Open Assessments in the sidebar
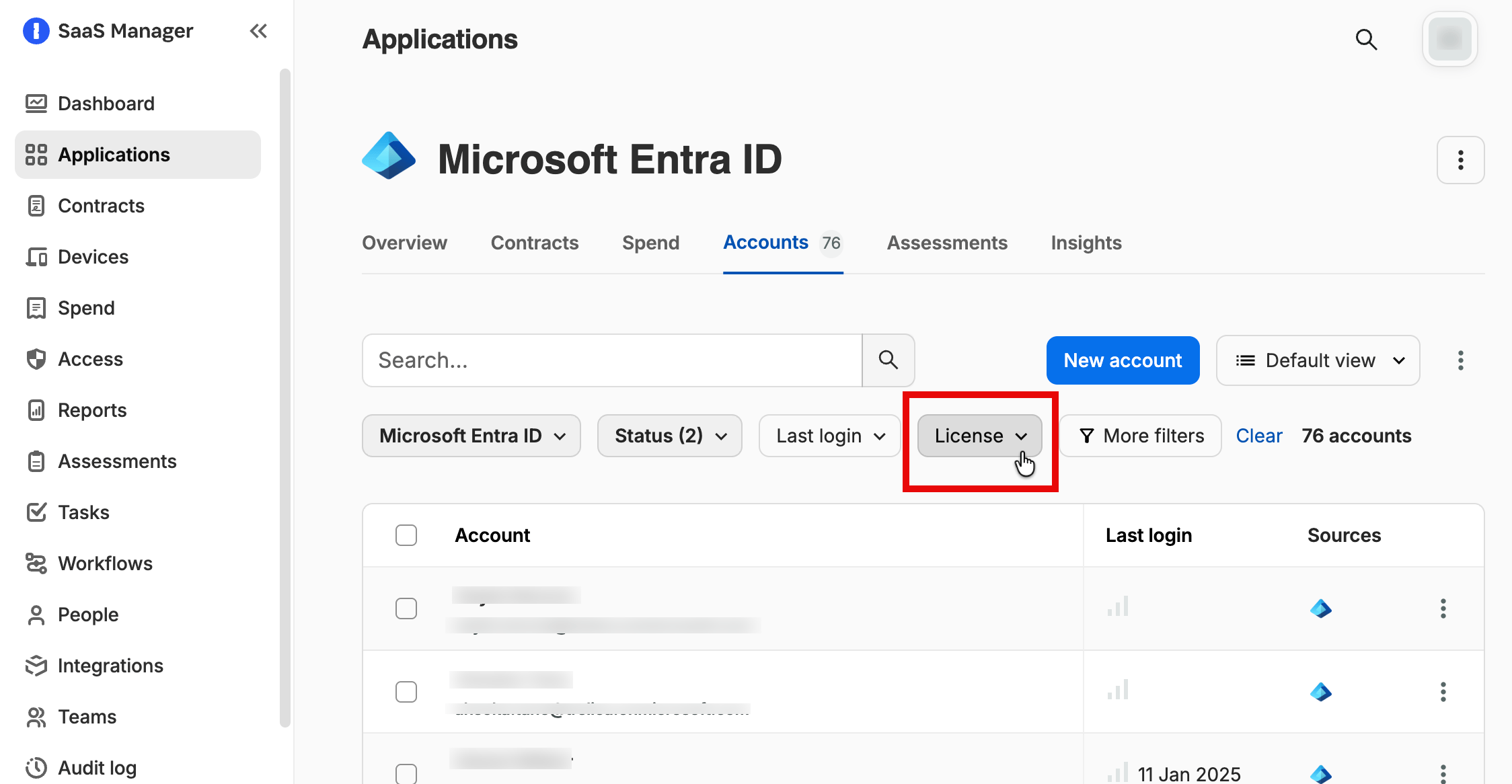The width and height of the screenshot is (1512, 784). coord(138,461)
